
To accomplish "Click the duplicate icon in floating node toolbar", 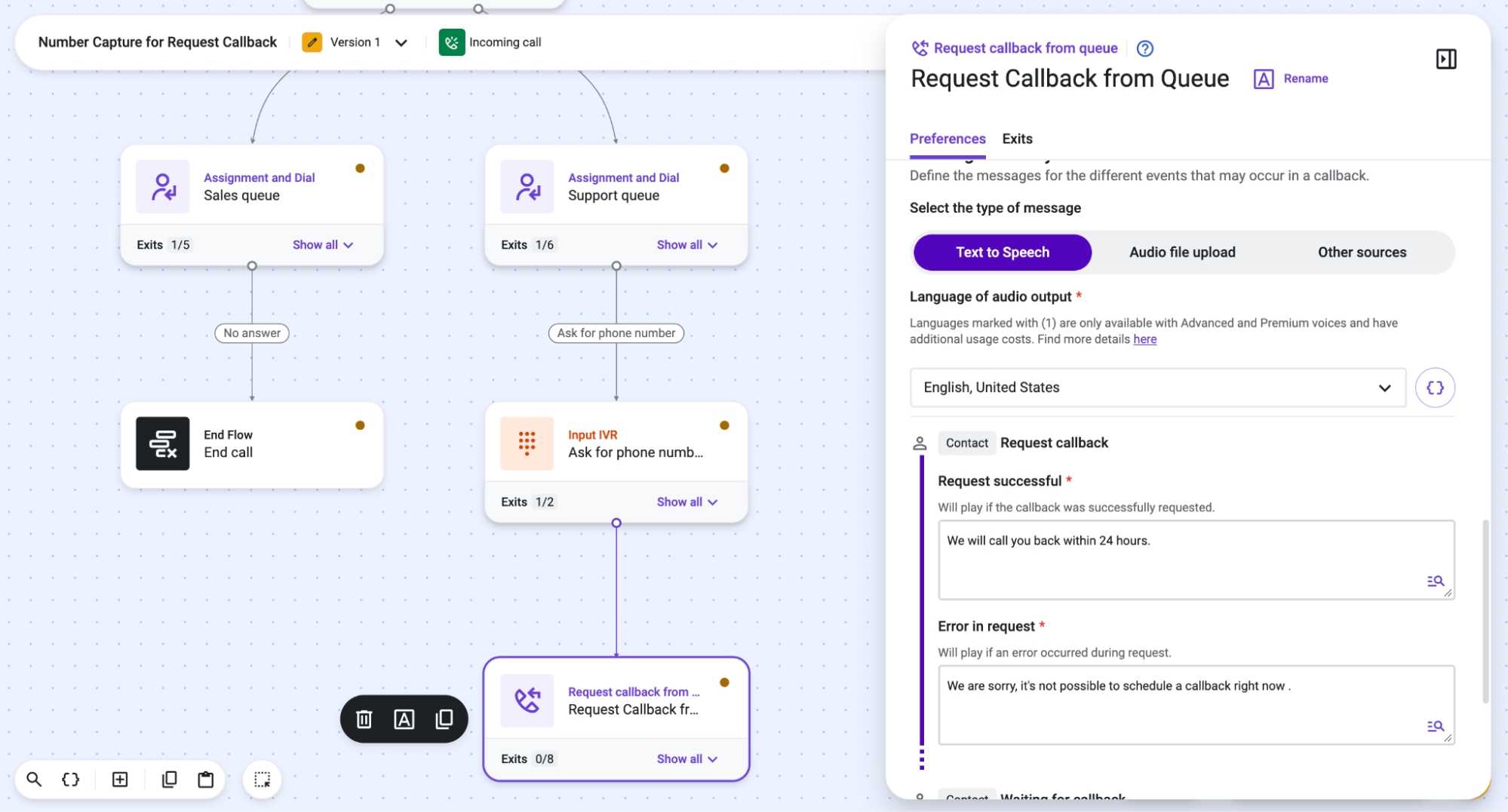I will [444, 719].
